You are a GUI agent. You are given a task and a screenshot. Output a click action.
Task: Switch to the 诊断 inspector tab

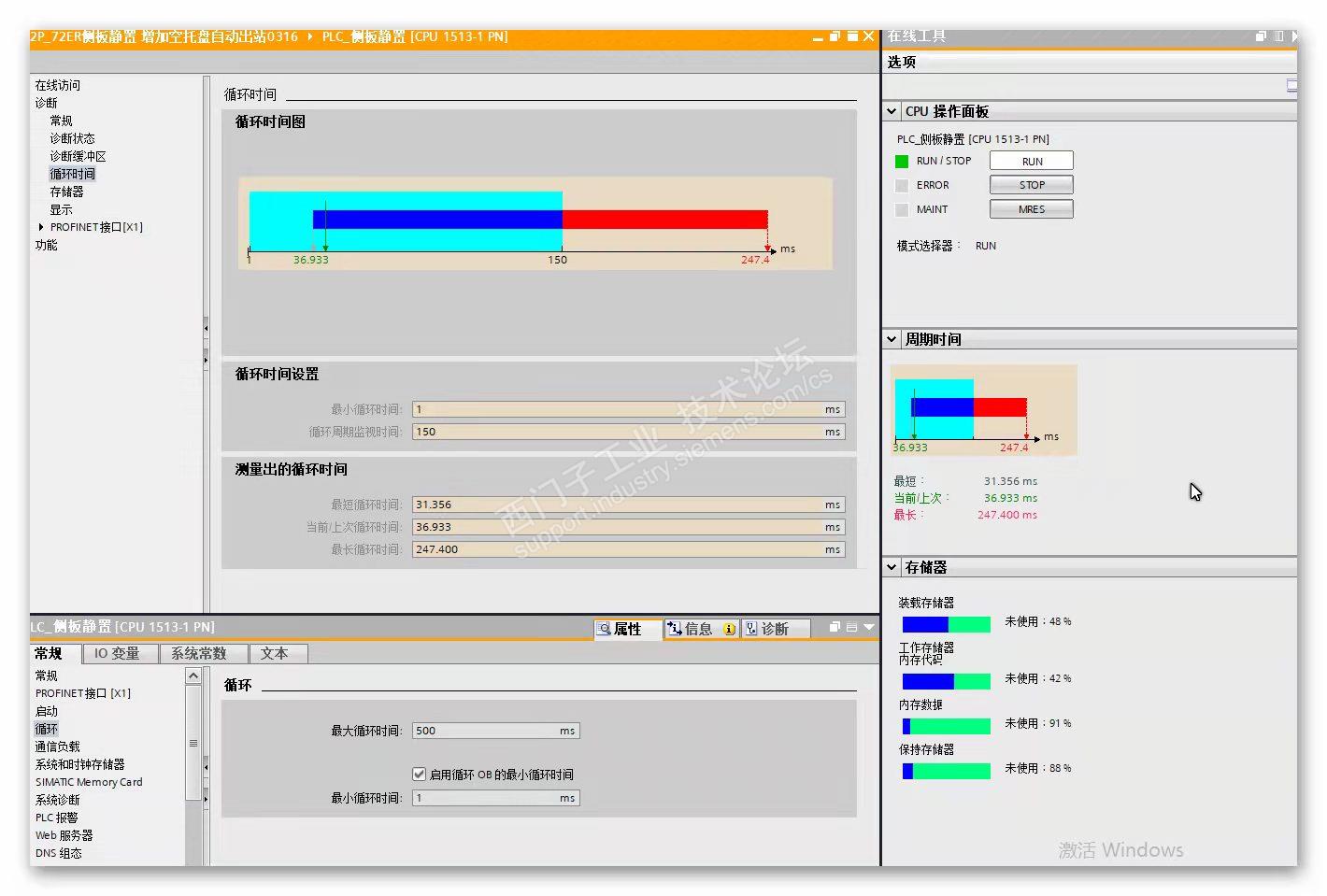[x=775, y=629]
